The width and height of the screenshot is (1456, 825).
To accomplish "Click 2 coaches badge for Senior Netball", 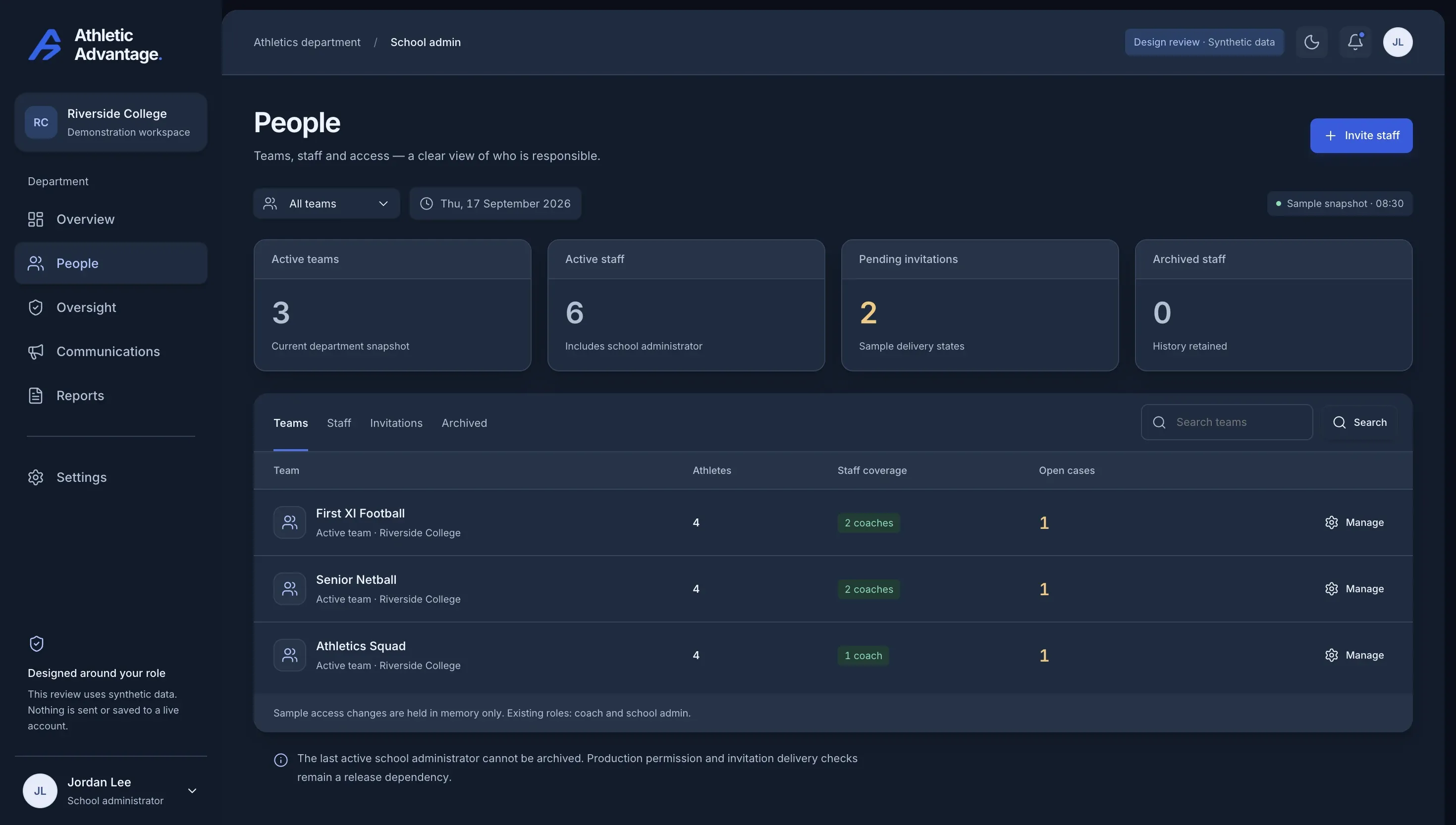I will (868, 589).
